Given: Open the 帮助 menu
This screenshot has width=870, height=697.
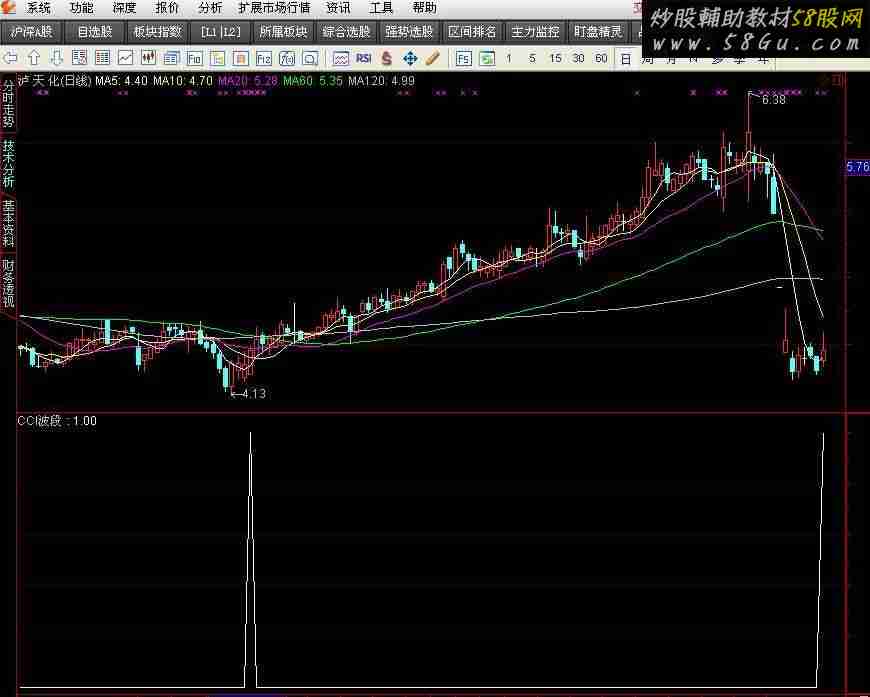Looking at the screenshot, I should tap(424, 8).
